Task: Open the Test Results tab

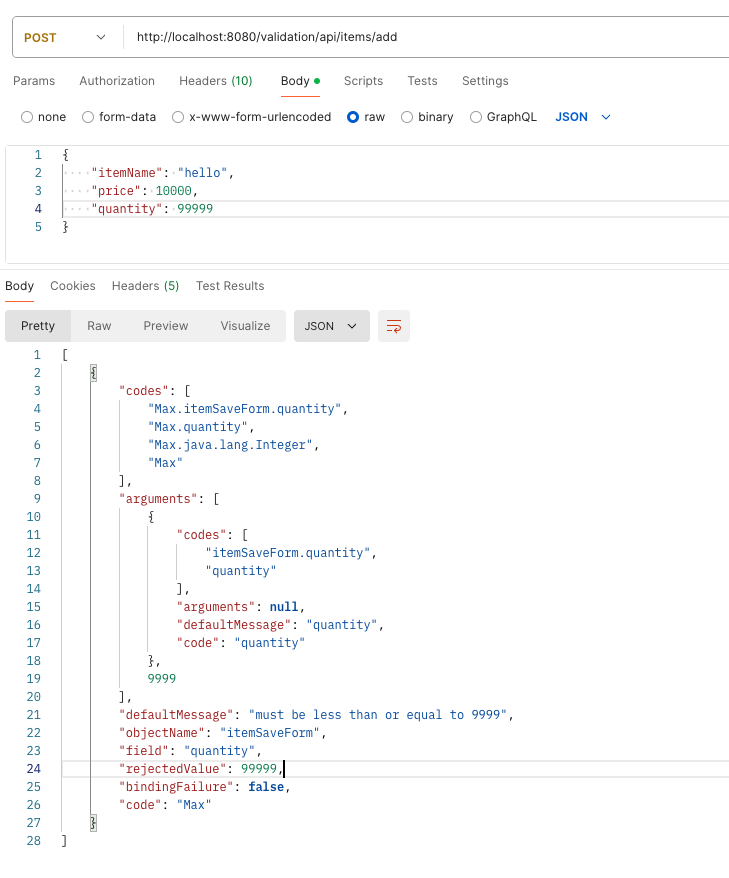Action: click(x=230, y=286)
